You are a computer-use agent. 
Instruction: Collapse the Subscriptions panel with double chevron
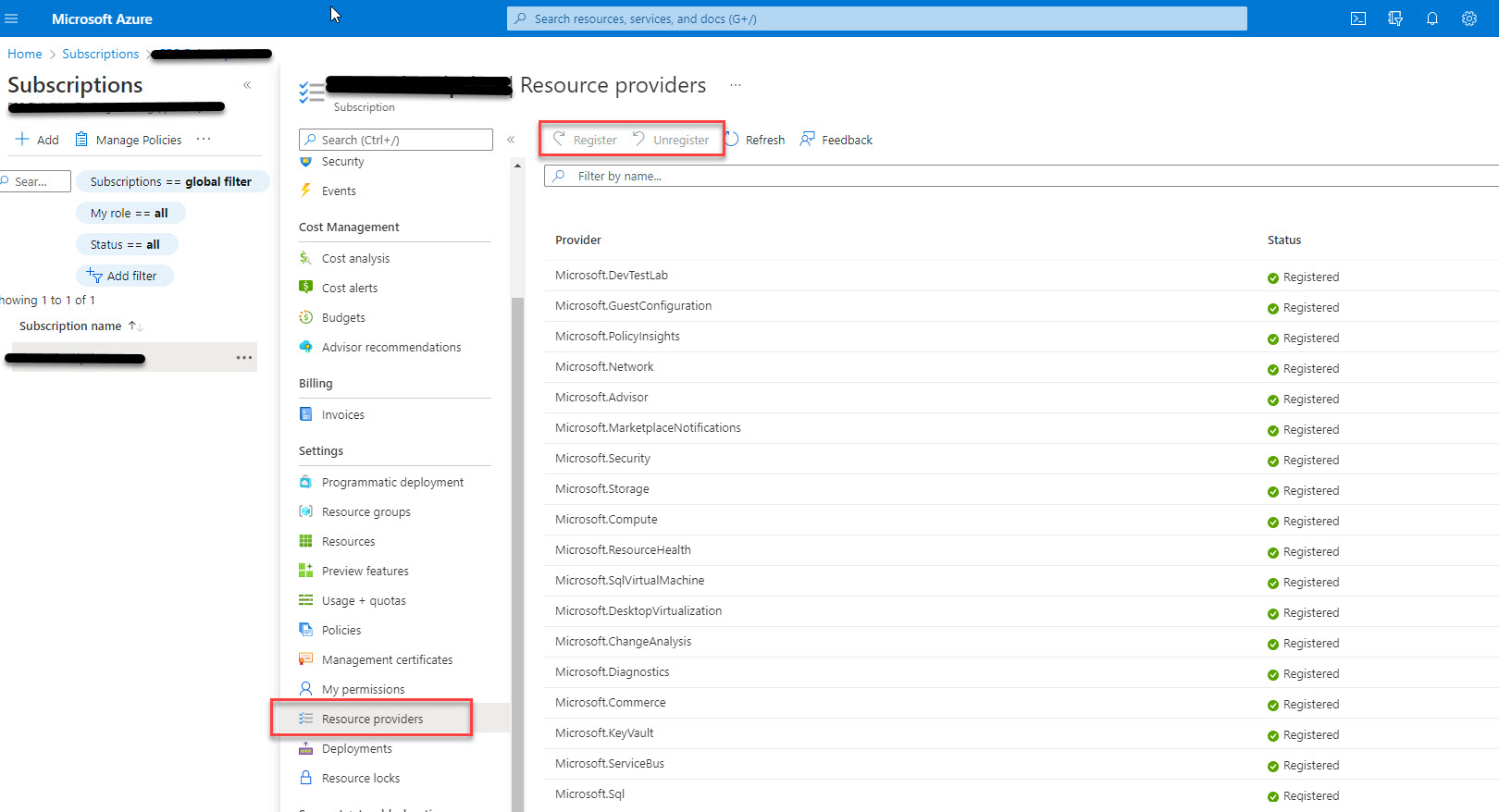247,85
